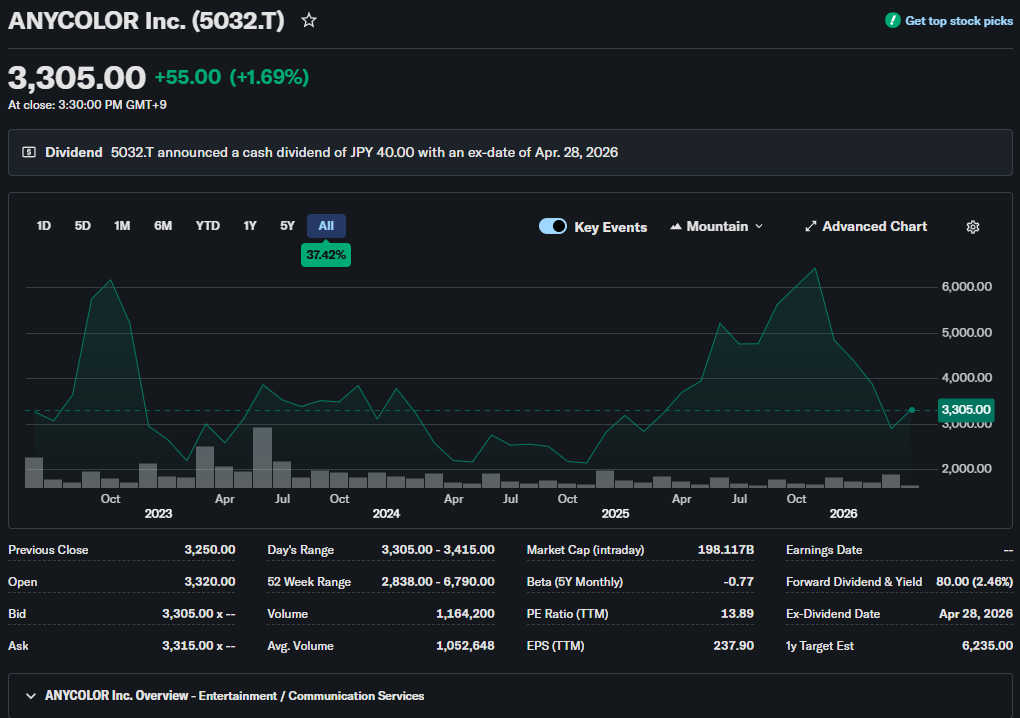The height and width of the screenshot is (718, 1020).
Task: Open the Advanced Chart link
Action: 874,227
